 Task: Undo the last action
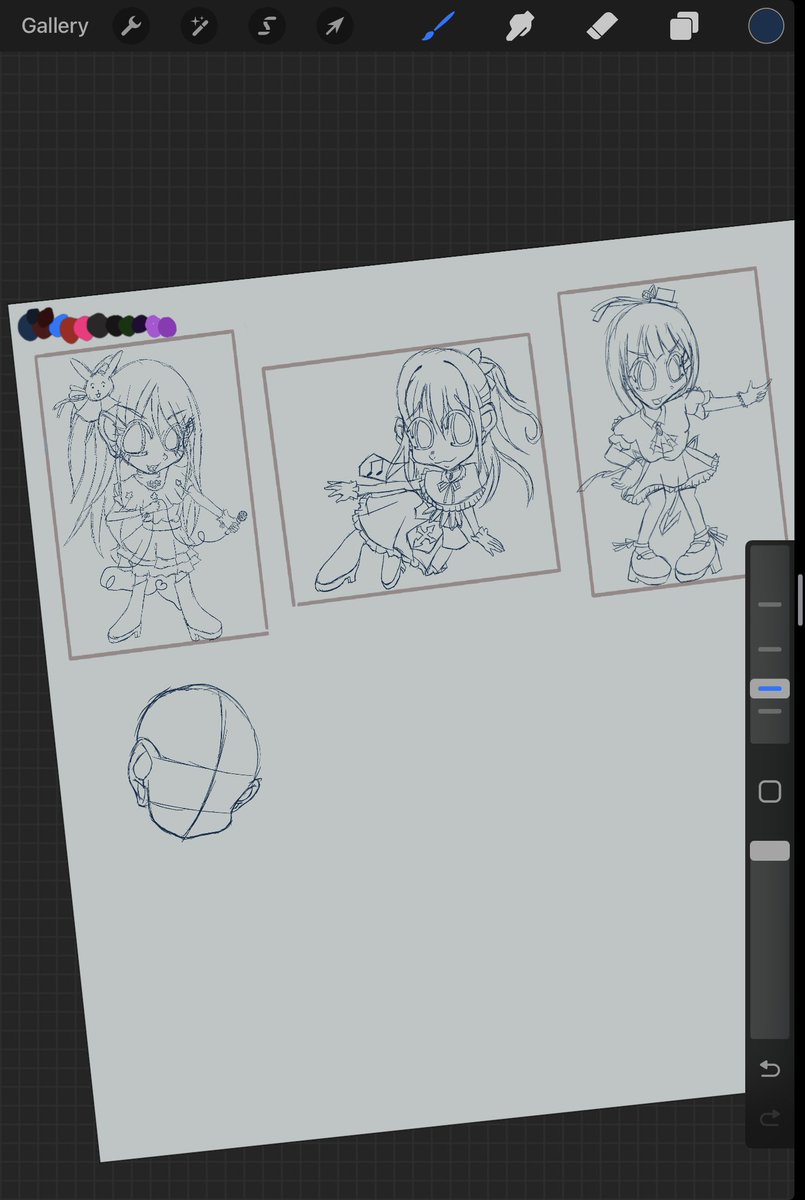[770, 1069]
